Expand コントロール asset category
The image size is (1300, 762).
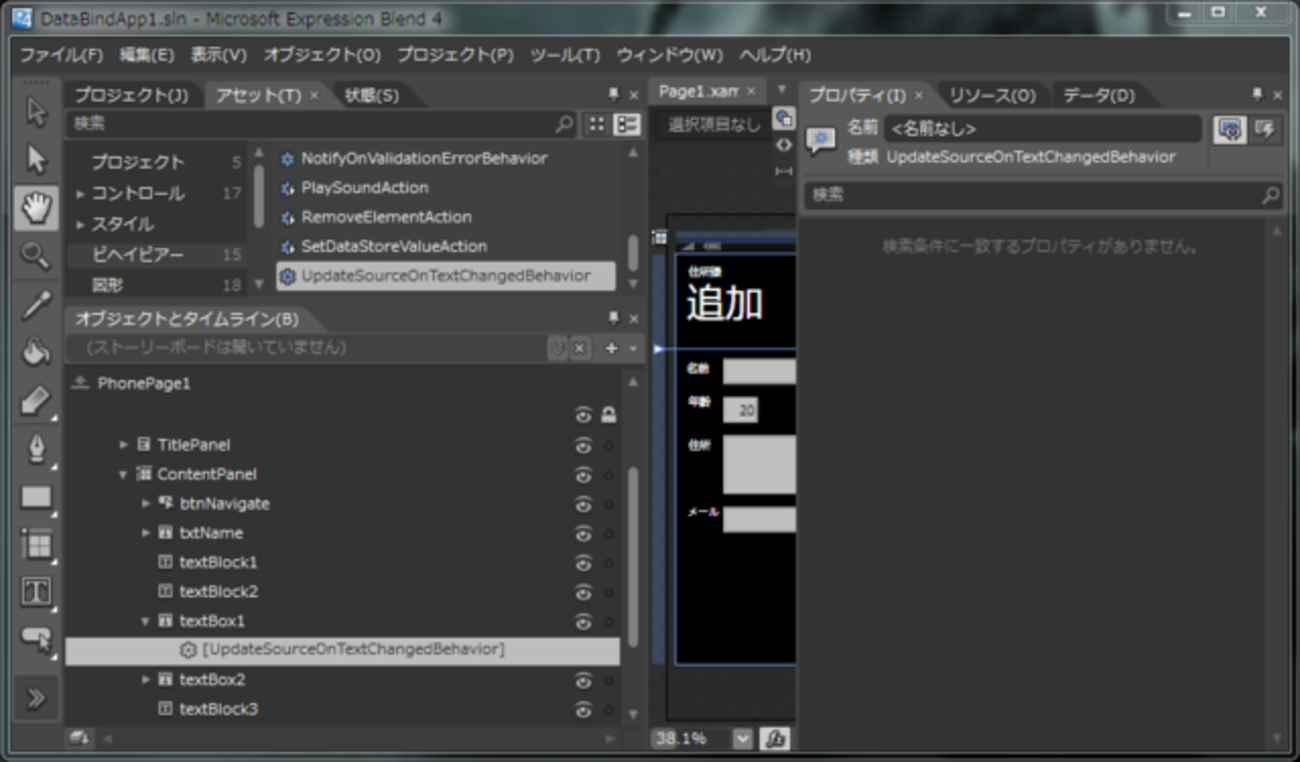click(80, 194)
